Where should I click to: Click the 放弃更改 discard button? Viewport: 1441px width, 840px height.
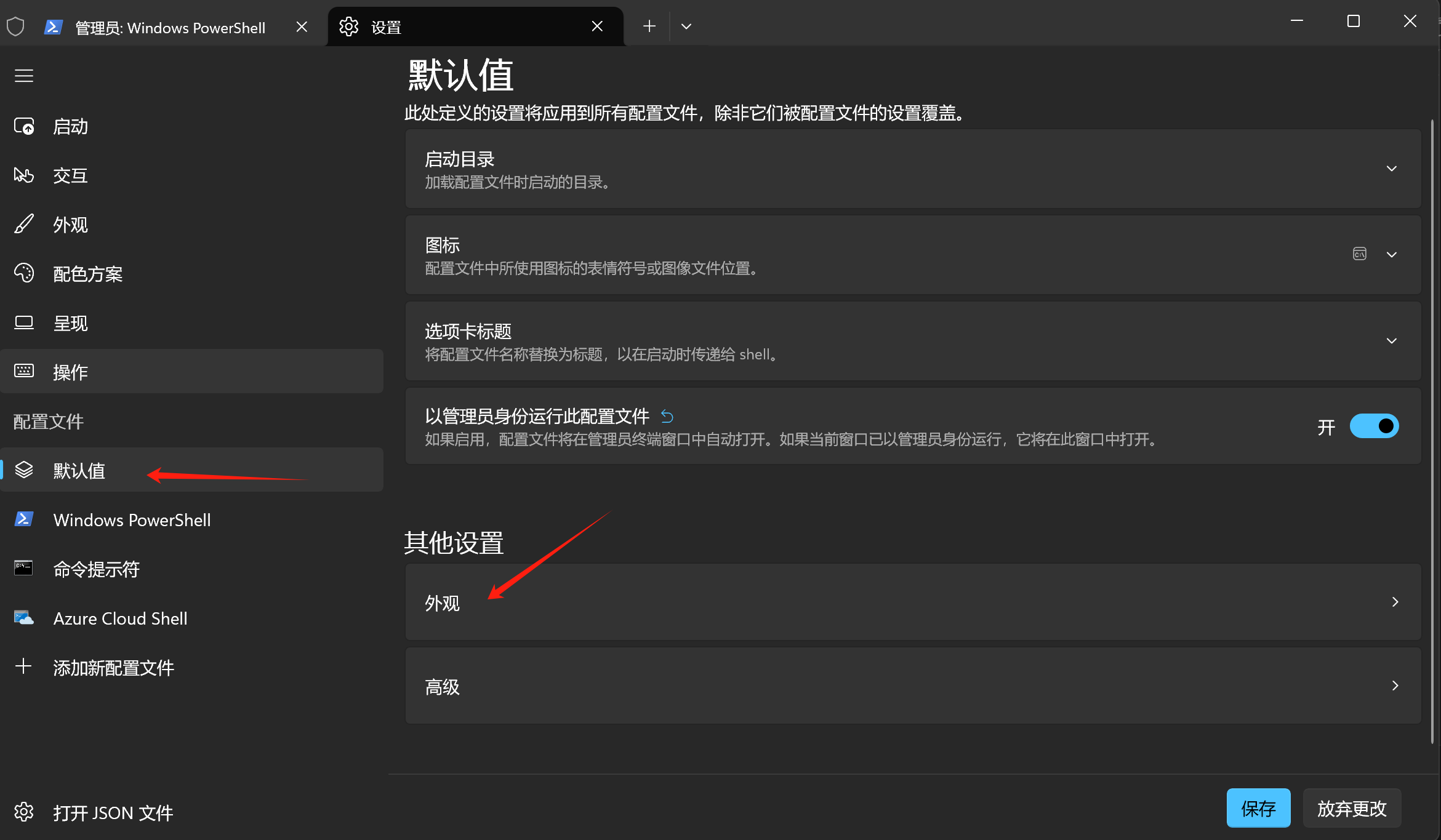click(1351, 808)
